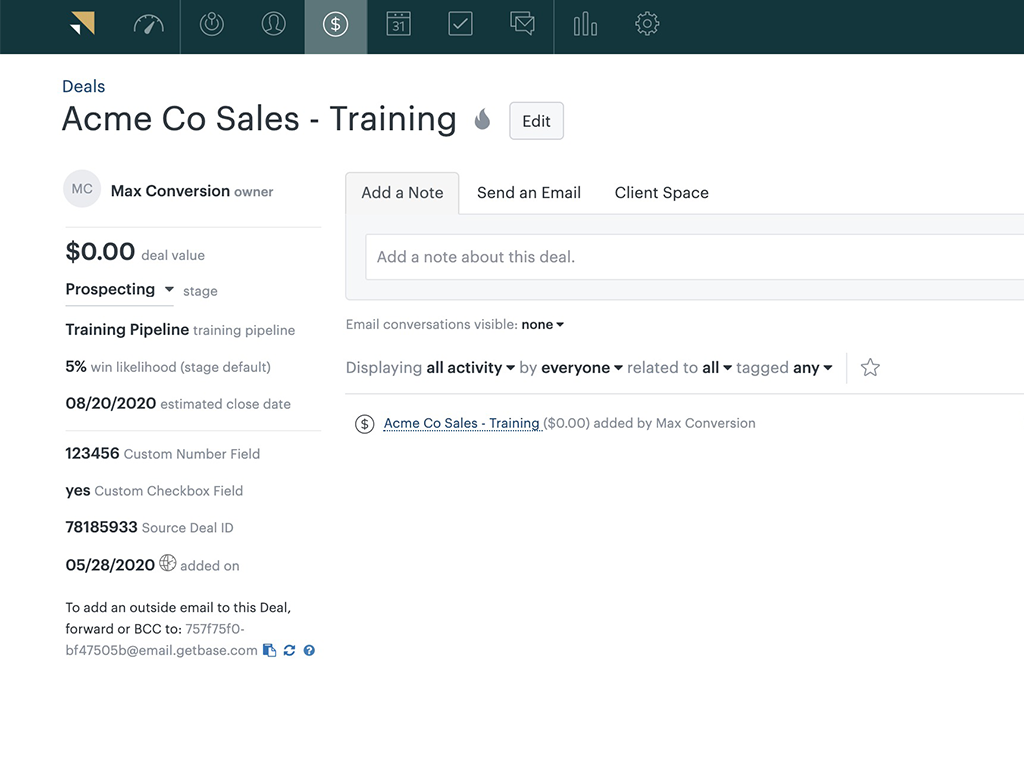Open the Tasks checkmark icon
Screen dimensions: 1024x768
[460, 25]
